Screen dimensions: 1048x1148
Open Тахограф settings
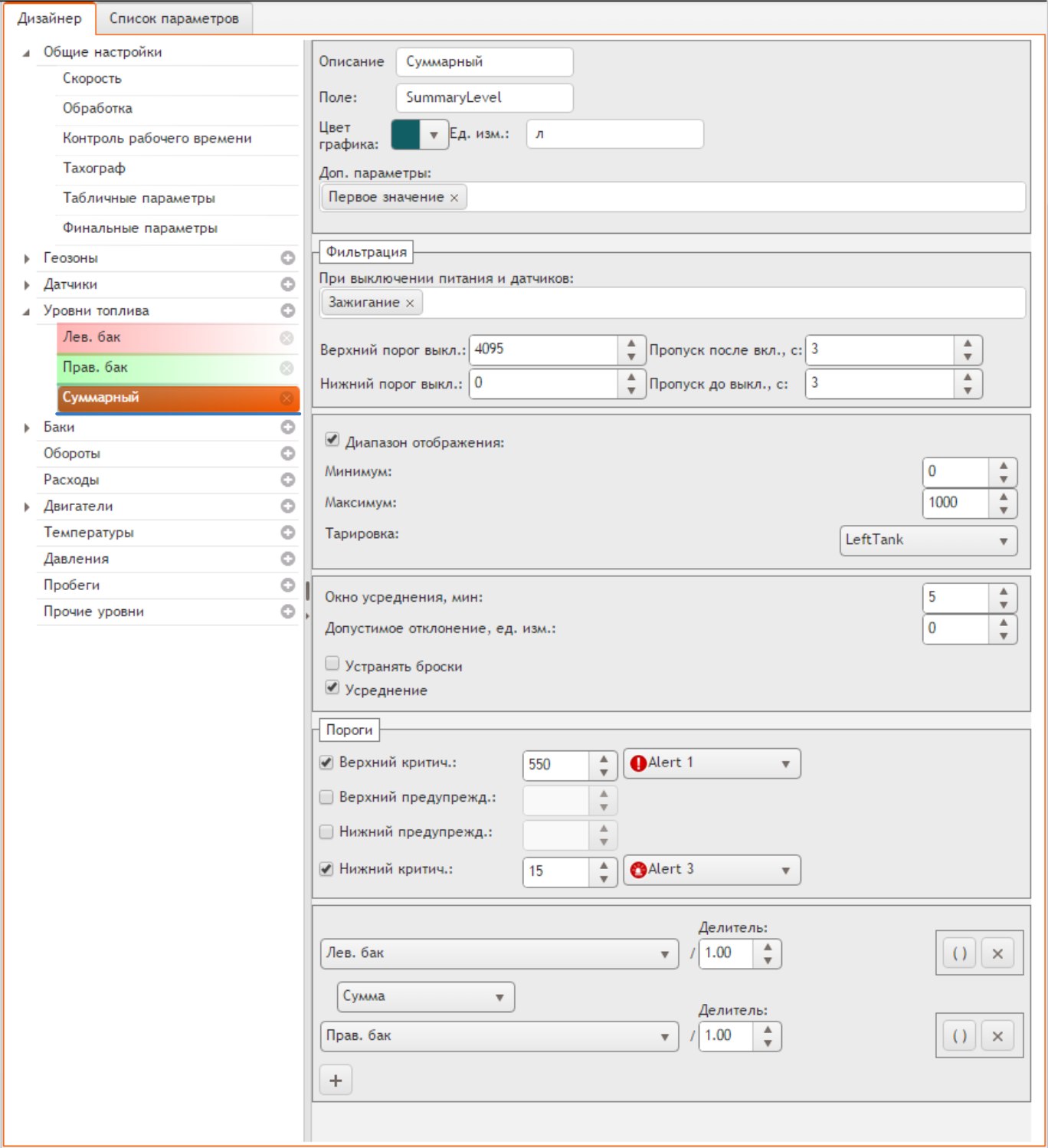(176, 169)
